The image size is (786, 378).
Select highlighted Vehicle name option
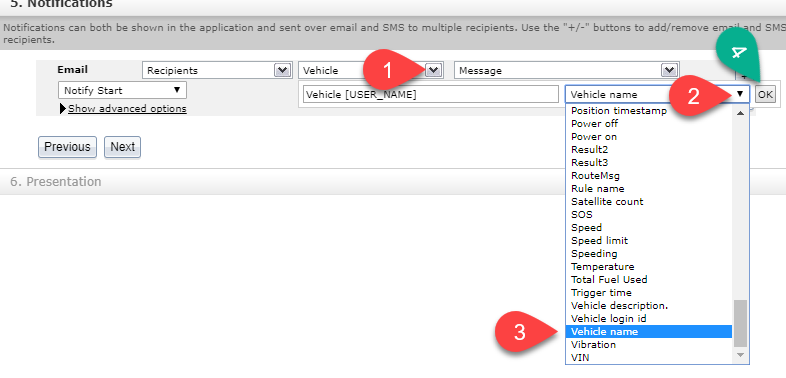[x=649, y=331]
